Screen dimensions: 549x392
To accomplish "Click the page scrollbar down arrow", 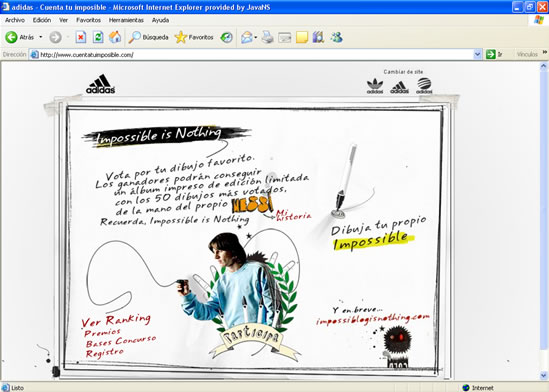I will (x=544, y=376).
